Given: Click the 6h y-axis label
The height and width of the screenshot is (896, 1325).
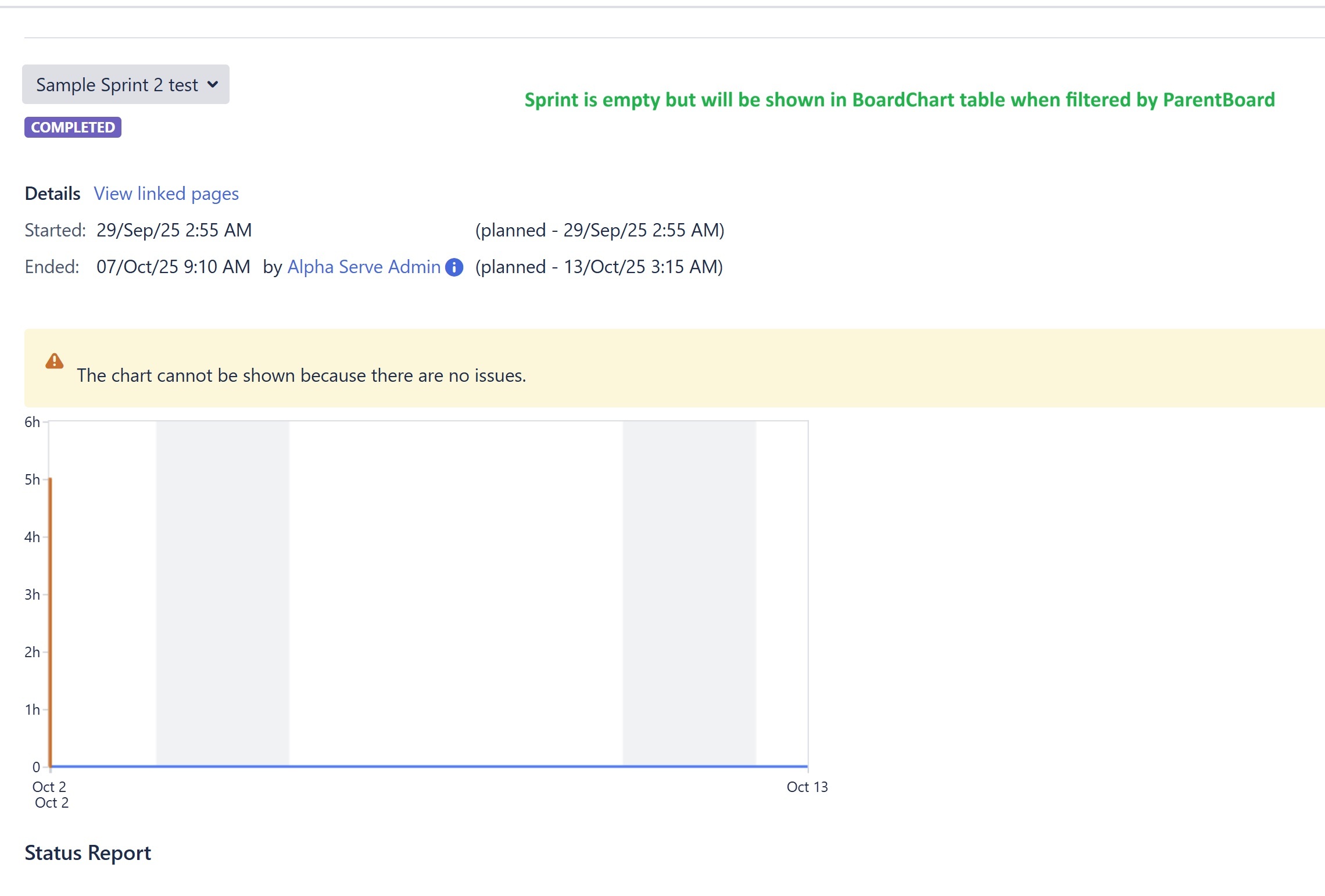Looking at the screenshot, I should pyautogui.click(x=32, y=422).
